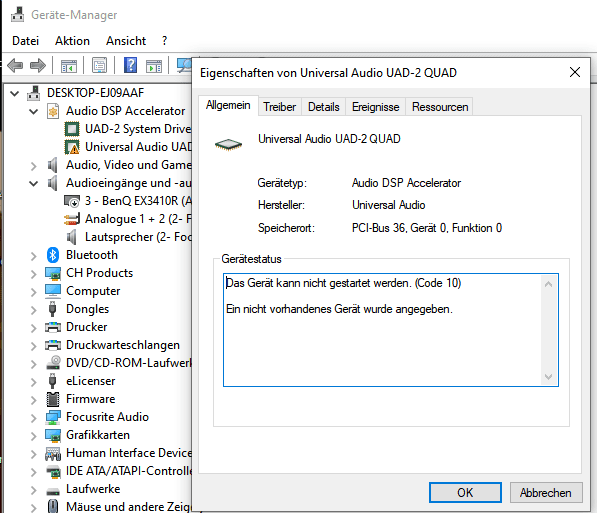Click the Lautsprecher speaker icon
597x513 pixels.
72,237
